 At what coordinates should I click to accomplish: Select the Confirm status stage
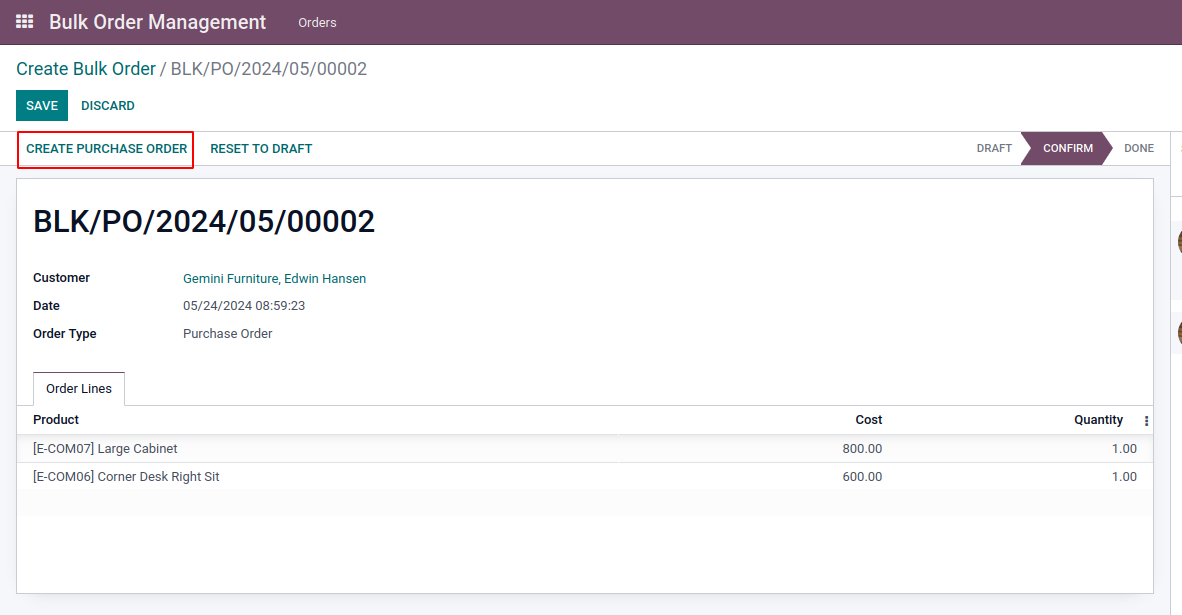click(x=1067, y=148)
